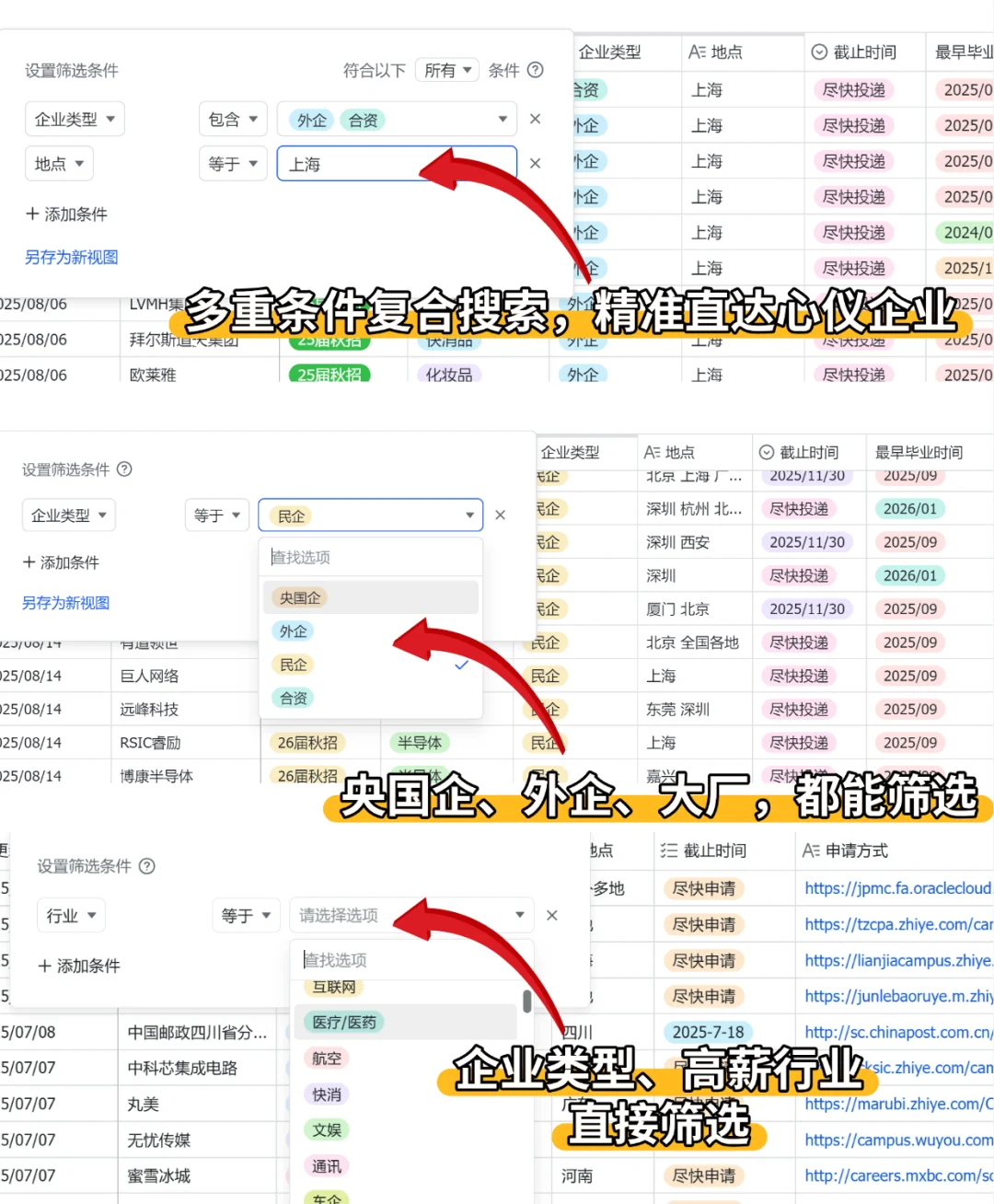
Task: Click inside the 上海 filter input field
Action: 368,163
